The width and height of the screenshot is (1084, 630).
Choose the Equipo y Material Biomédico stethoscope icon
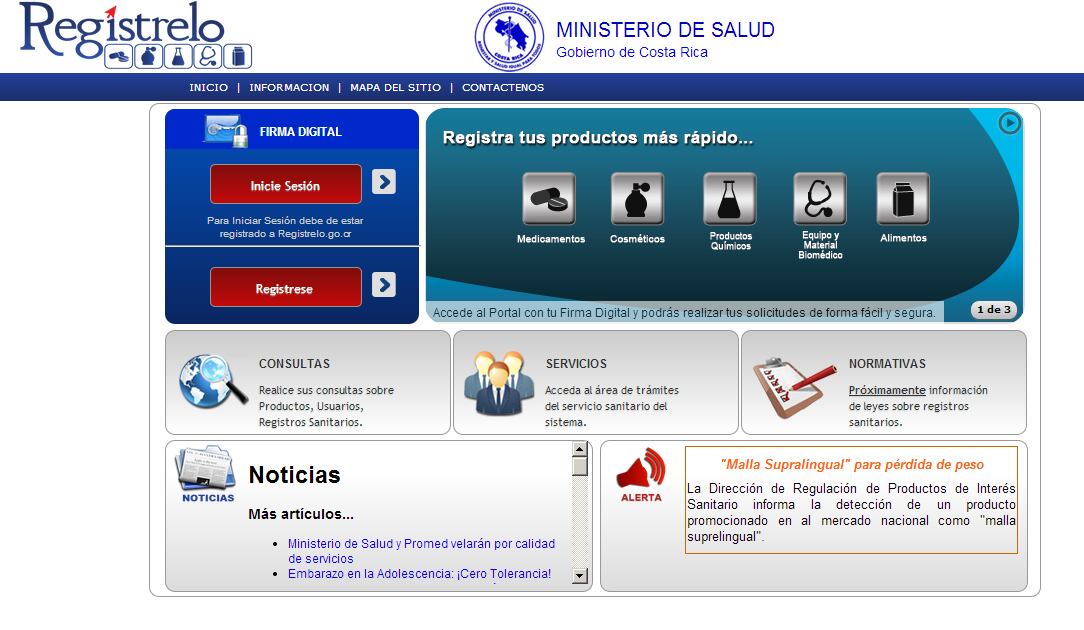point(820,199)
